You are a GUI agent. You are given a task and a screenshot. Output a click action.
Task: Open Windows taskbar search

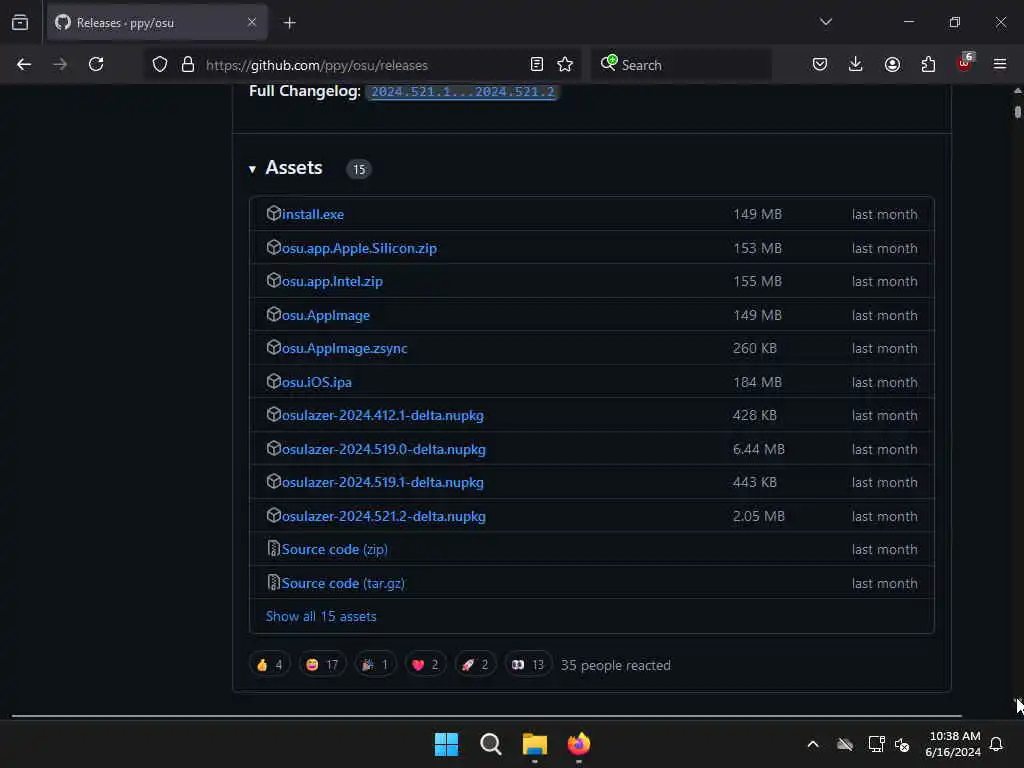point(490,744)
